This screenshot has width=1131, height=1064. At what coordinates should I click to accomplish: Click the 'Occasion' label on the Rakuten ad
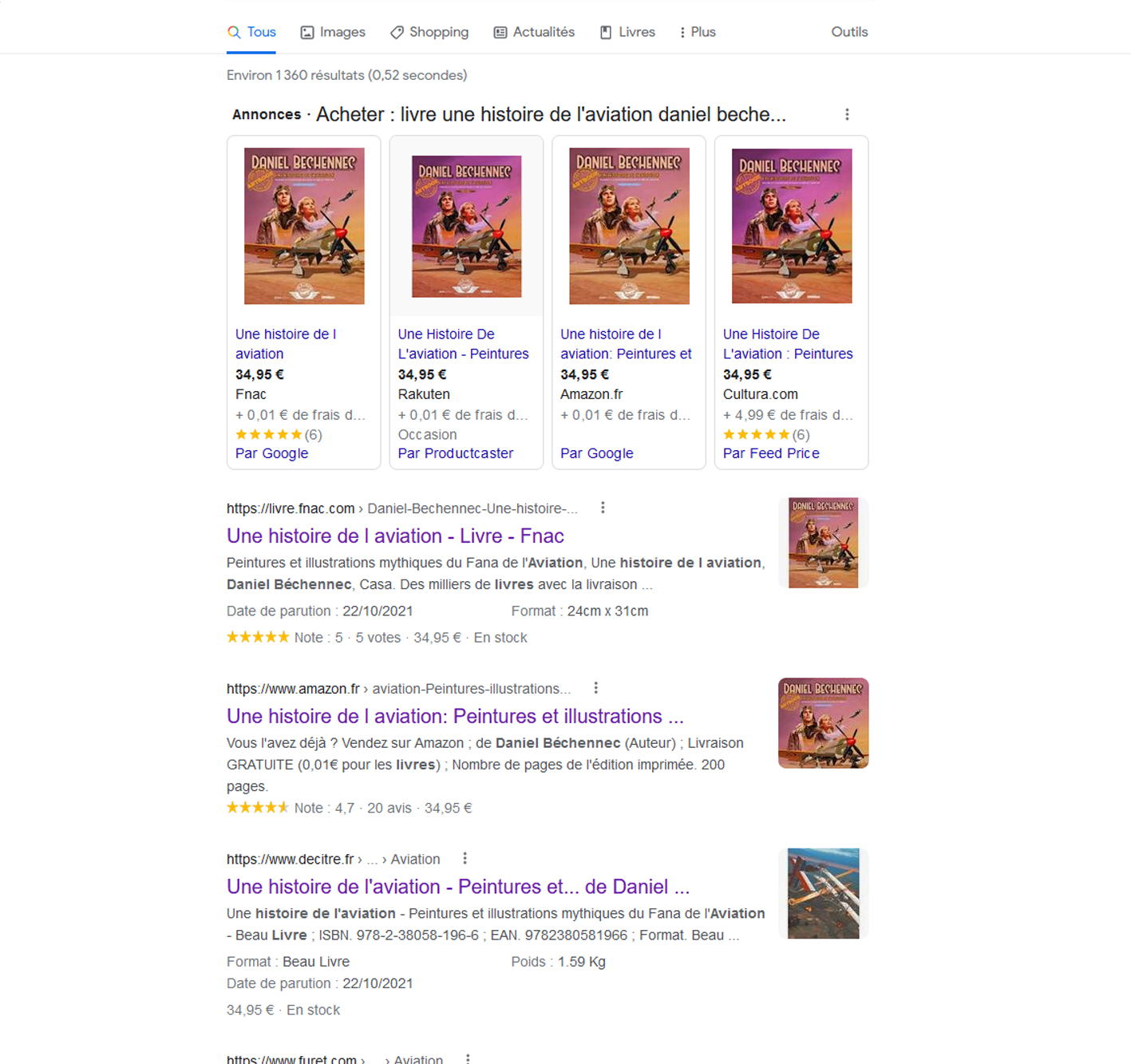click(x=427, y=434)
